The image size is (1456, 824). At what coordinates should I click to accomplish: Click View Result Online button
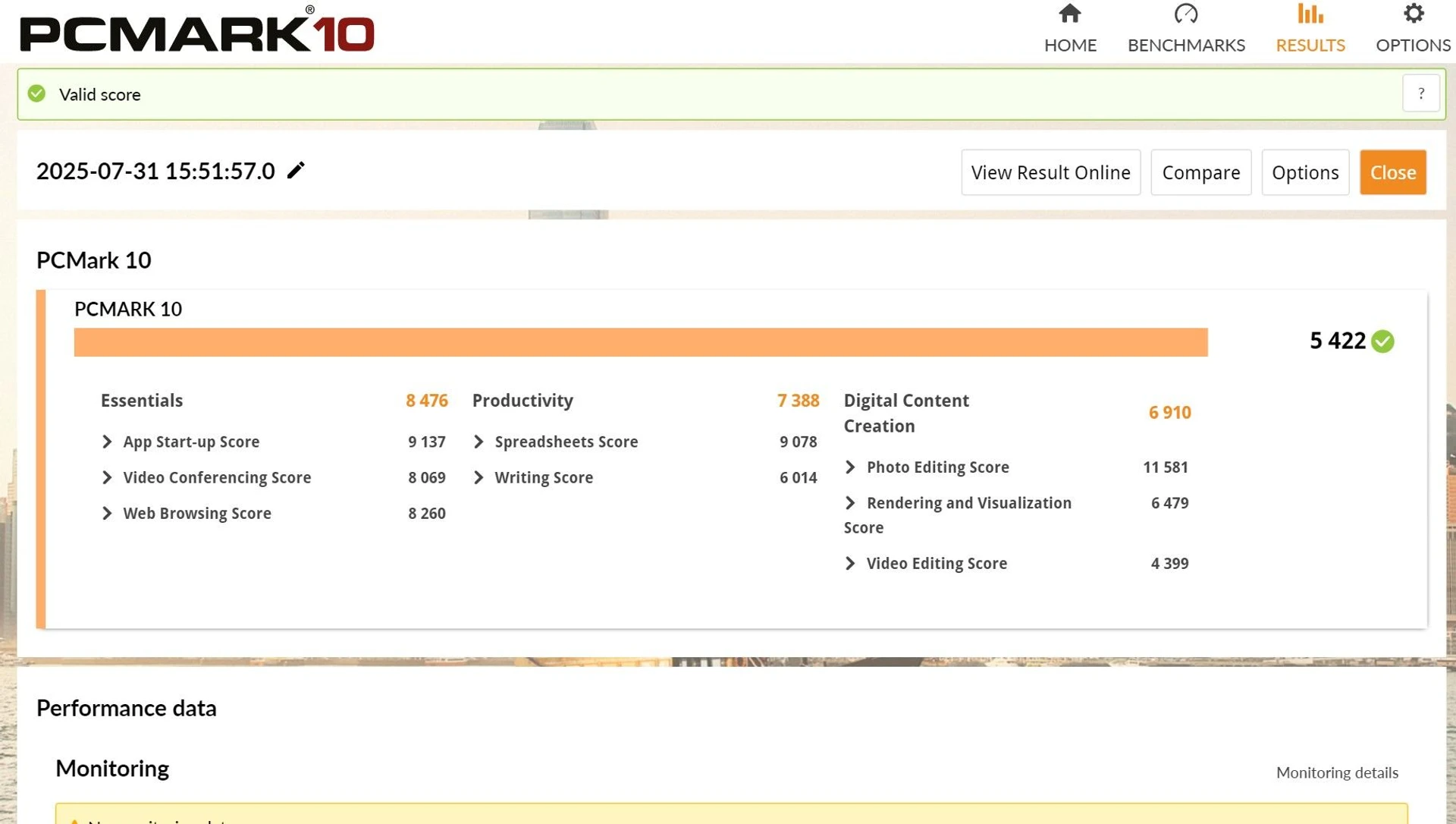1050,172
